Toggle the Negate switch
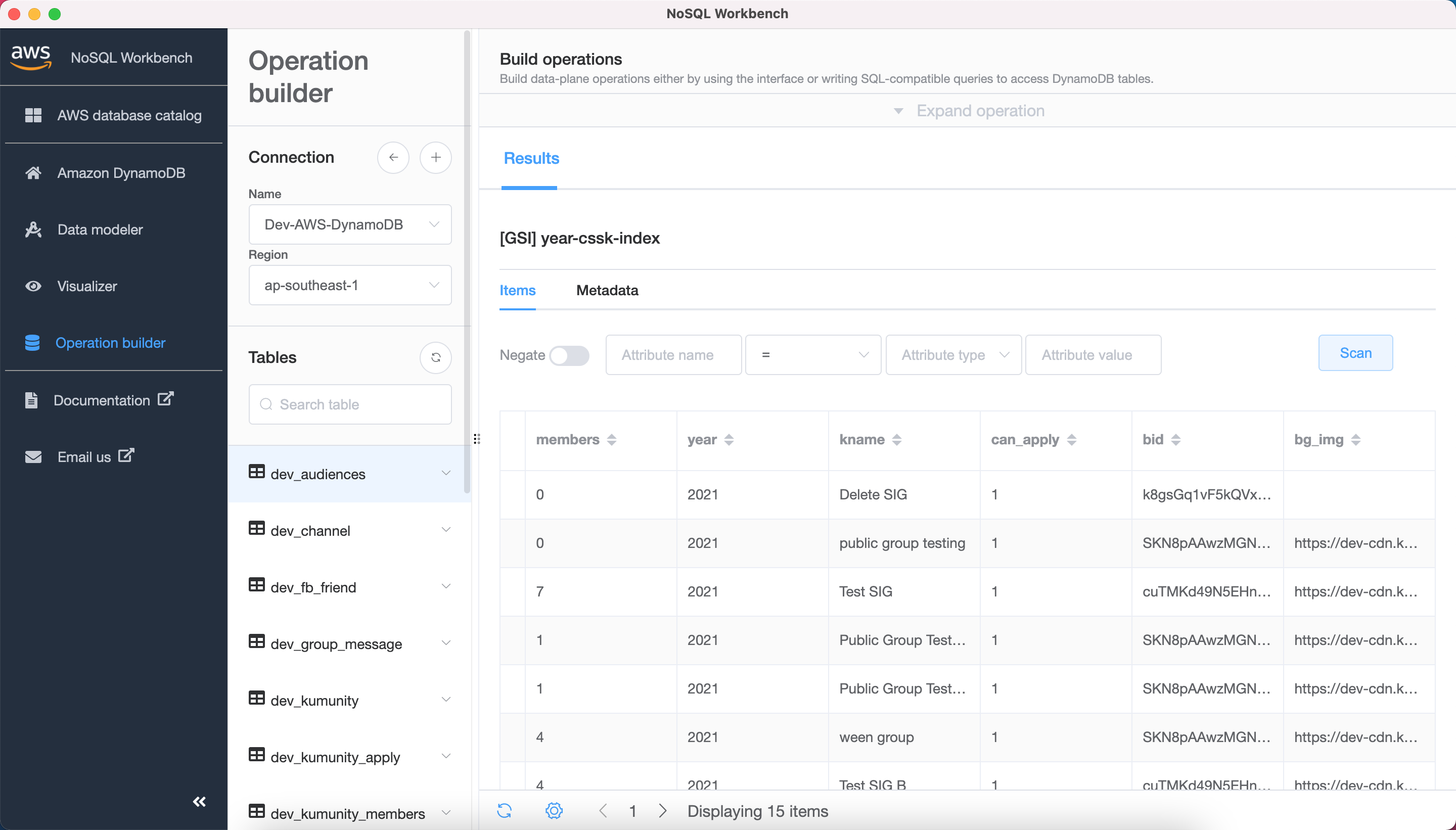 (x=569, y=355)
